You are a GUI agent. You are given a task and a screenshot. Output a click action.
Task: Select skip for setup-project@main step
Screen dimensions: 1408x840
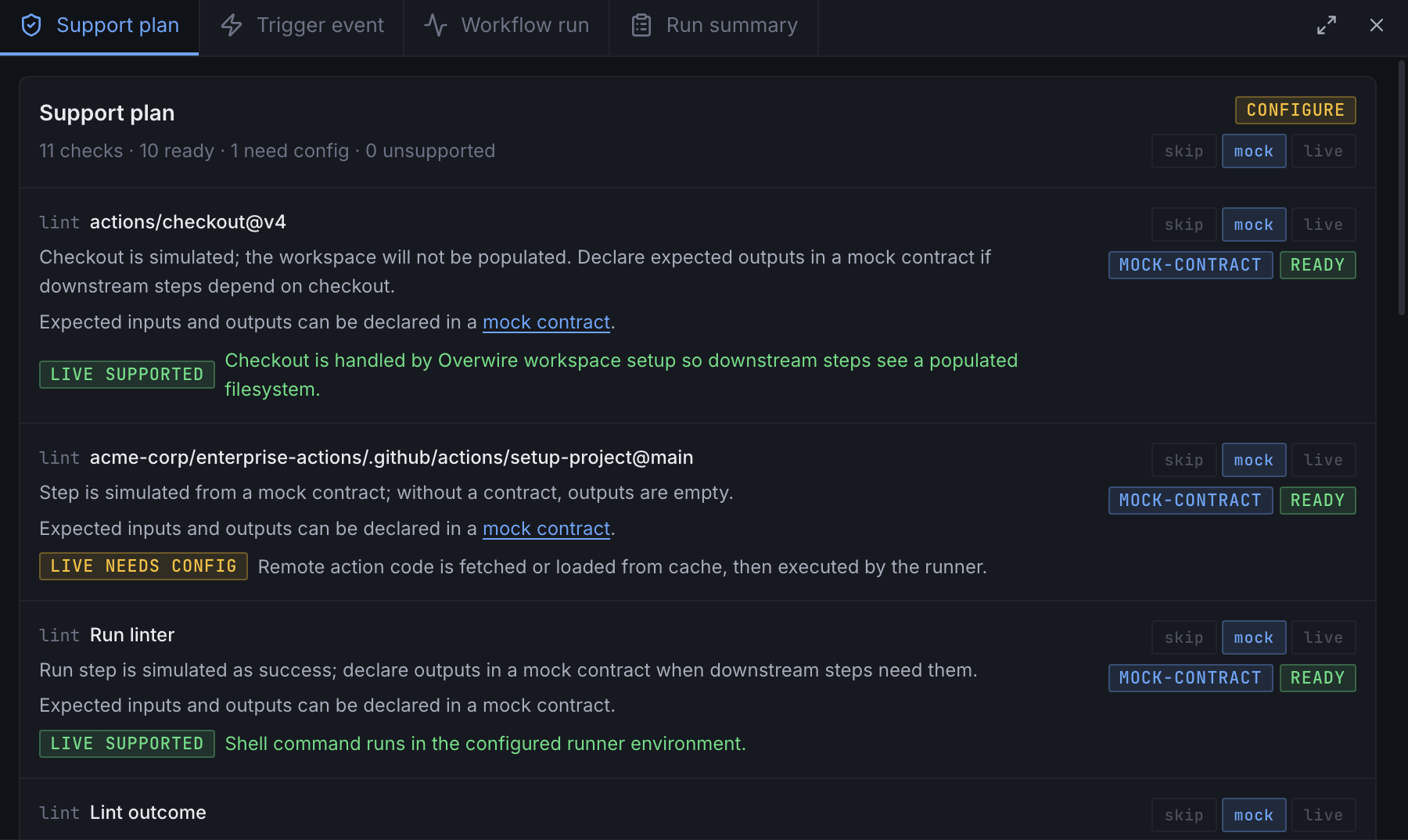[1184, 460]
